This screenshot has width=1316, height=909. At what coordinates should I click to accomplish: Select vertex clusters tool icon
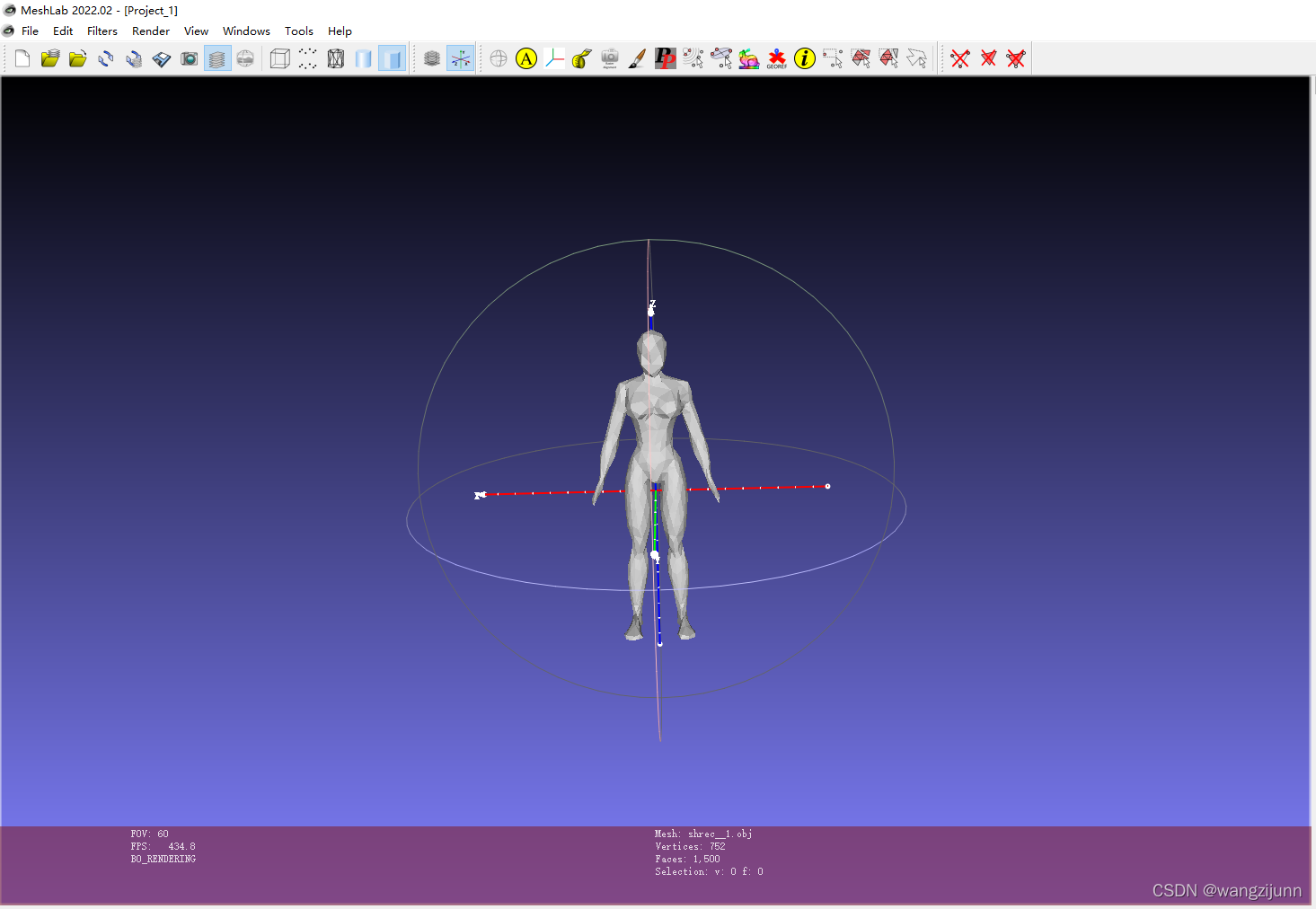coord(693,59)
